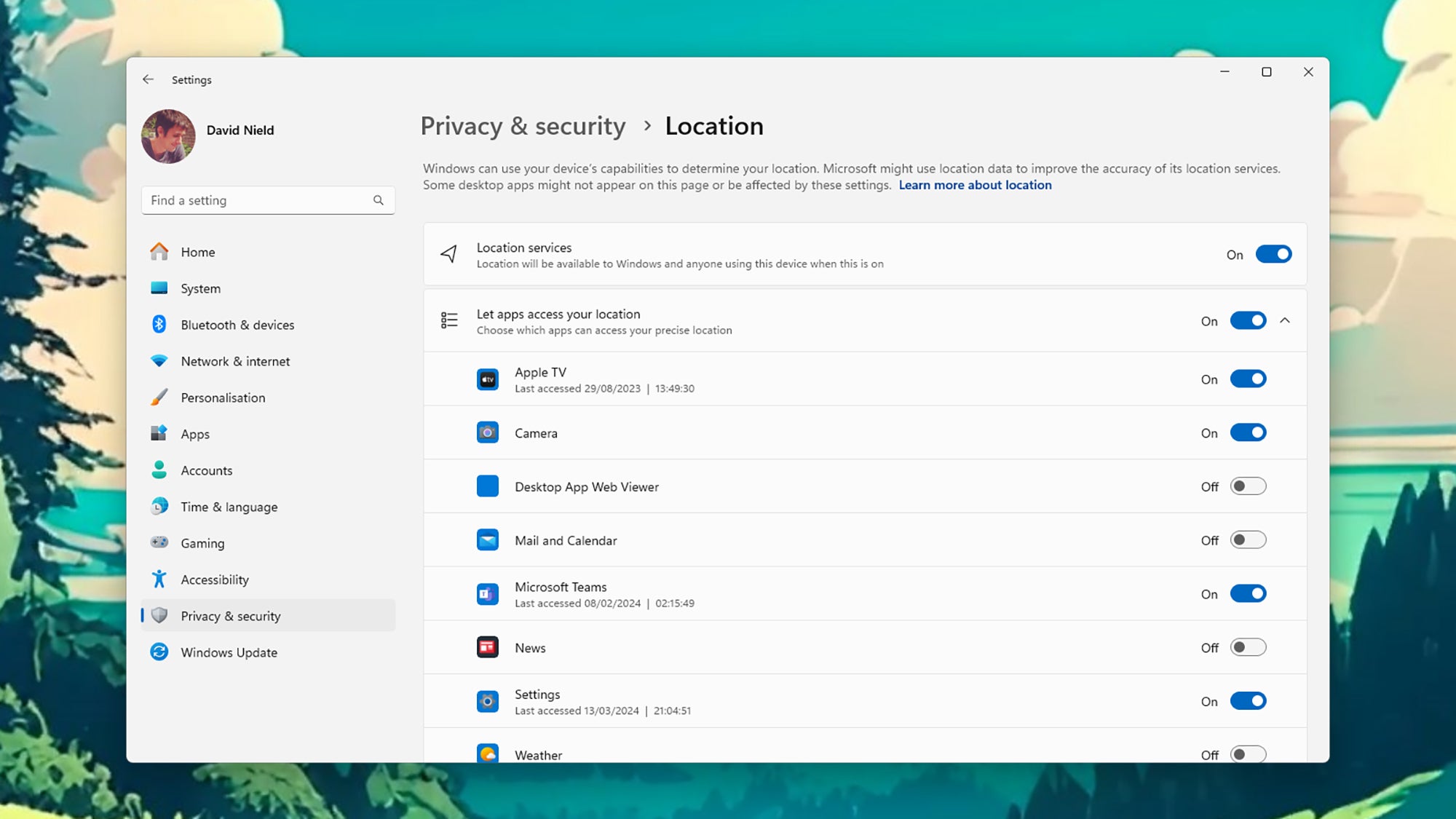Click Privacy & security breadcrumb
The height and width of the screenshot is (819, 1456).
point(523,126)
